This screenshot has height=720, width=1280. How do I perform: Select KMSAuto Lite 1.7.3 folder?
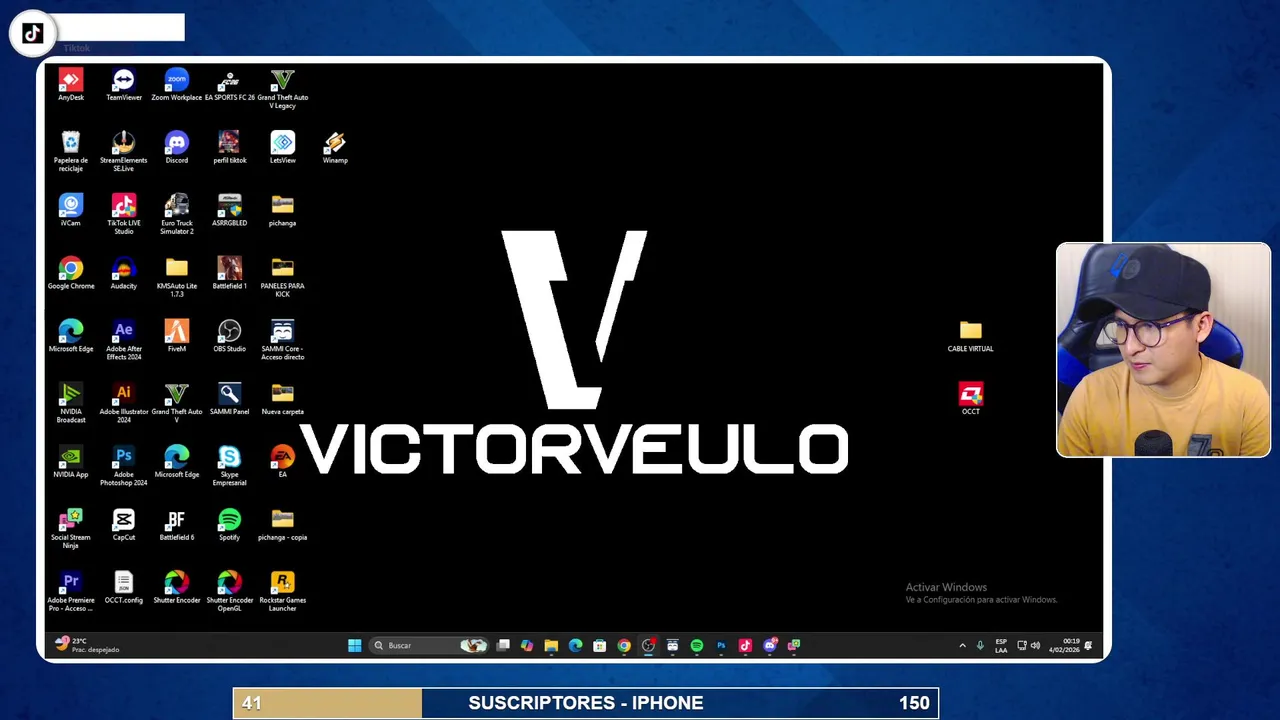coord(177,277)
